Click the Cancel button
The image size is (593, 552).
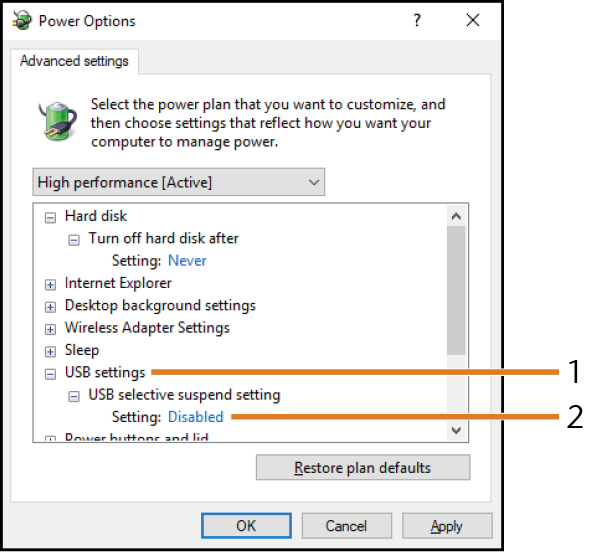[346, 526]
